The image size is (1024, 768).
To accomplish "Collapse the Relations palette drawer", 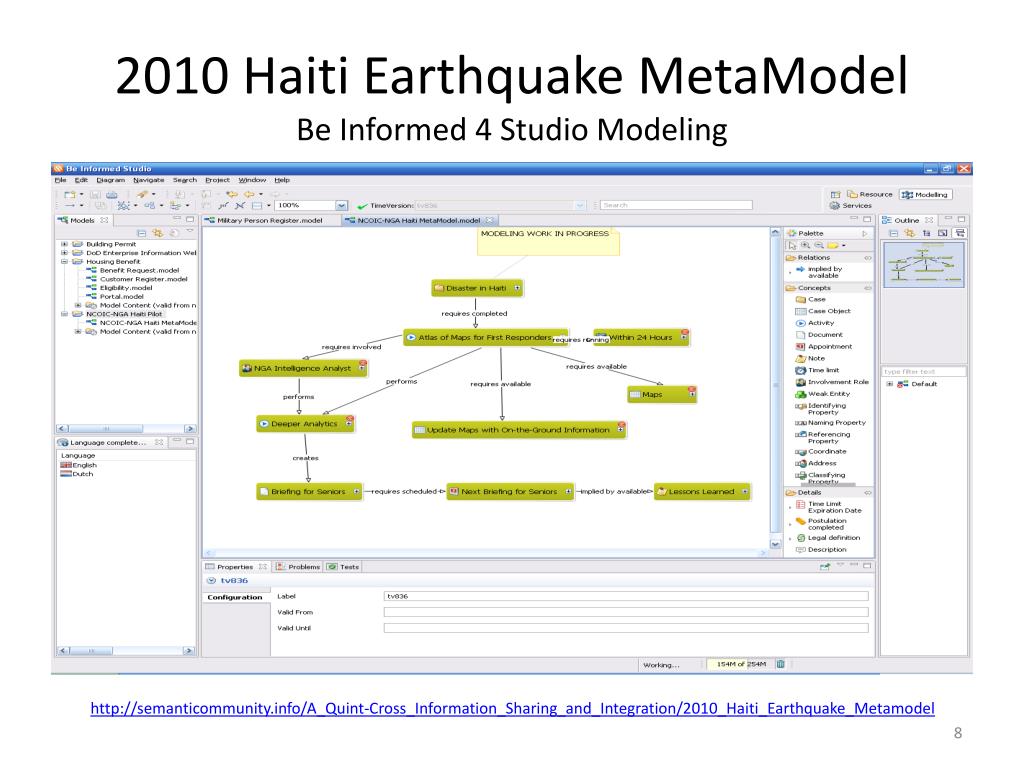I will [867, 258].
